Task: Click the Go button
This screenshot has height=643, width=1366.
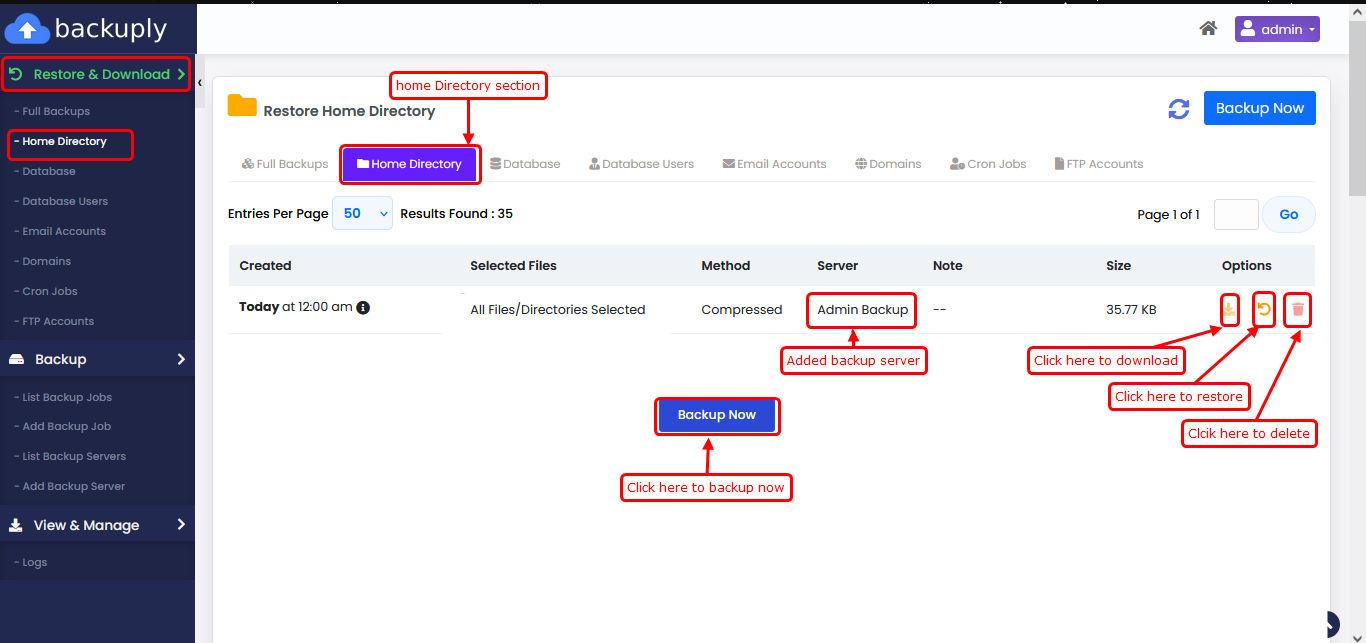Action: point(1289,214)
